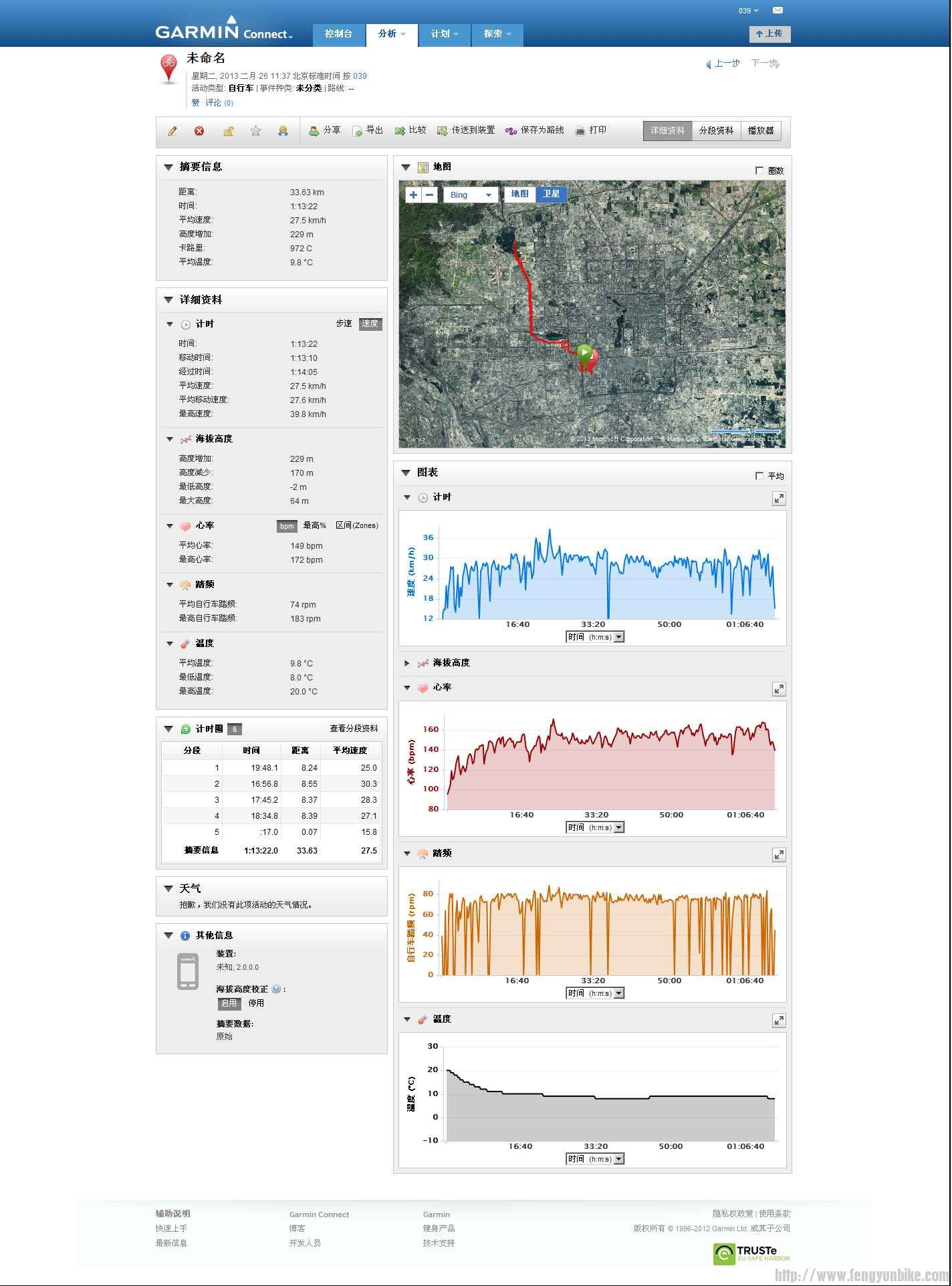This screenshot has height=1286, width=952.
Task: Expand the Elevation (海拔高度) chart section
Action: click(406, 663)
